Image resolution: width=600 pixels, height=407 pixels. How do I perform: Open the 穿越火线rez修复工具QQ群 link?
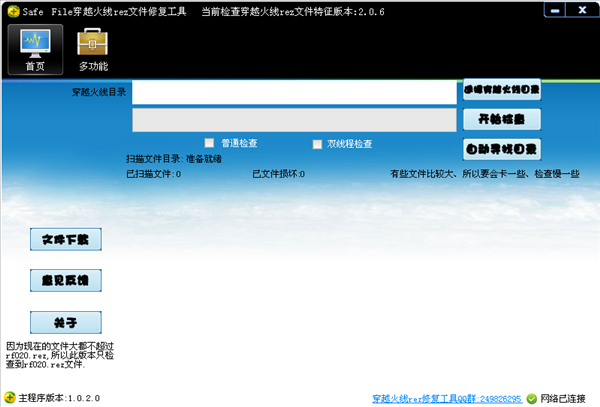tap(447, 399)
